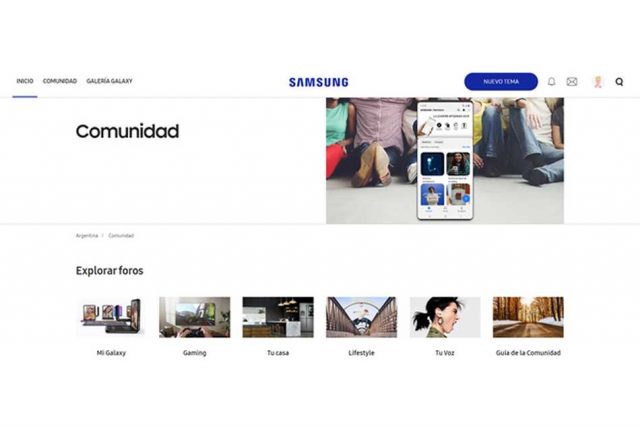The height and width of the screenshot is (427, 640).
Task: Click the search magnifier icon
Action: pyautogui.click(x=619, y=82)
